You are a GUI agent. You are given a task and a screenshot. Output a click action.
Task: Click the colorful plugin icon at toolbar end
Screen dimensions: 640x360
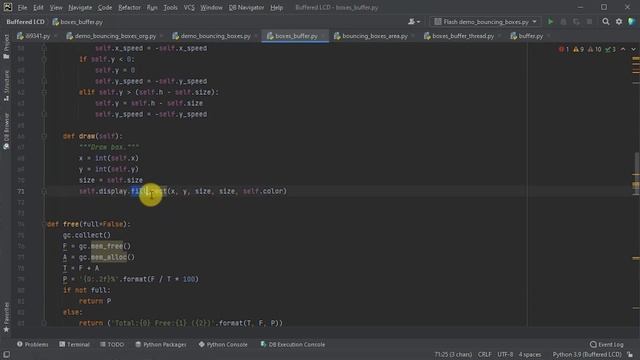tap(631, 22)
